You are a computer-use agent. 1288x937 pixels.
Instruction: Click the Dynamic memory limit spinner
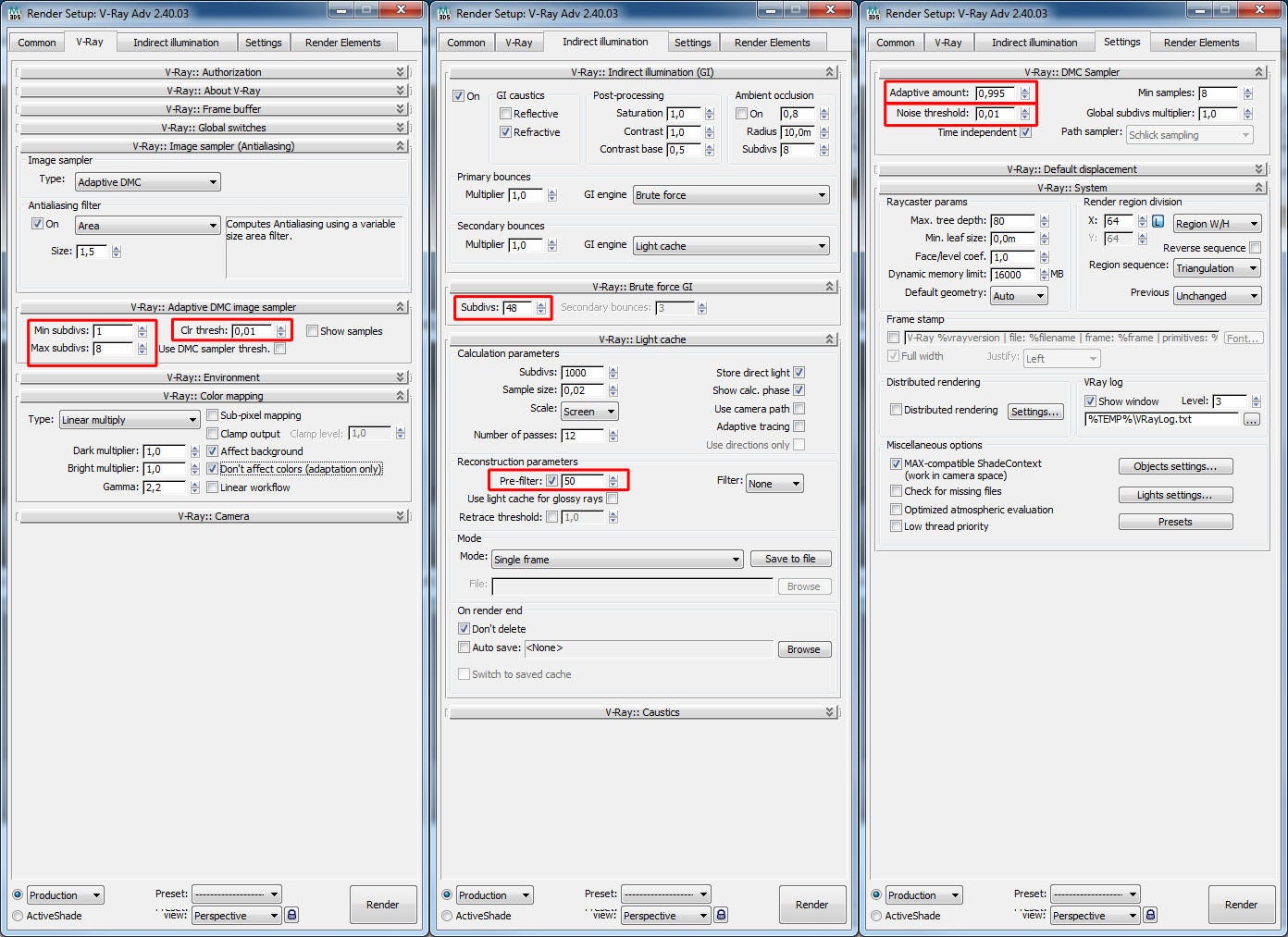[x=1044, y=275]
